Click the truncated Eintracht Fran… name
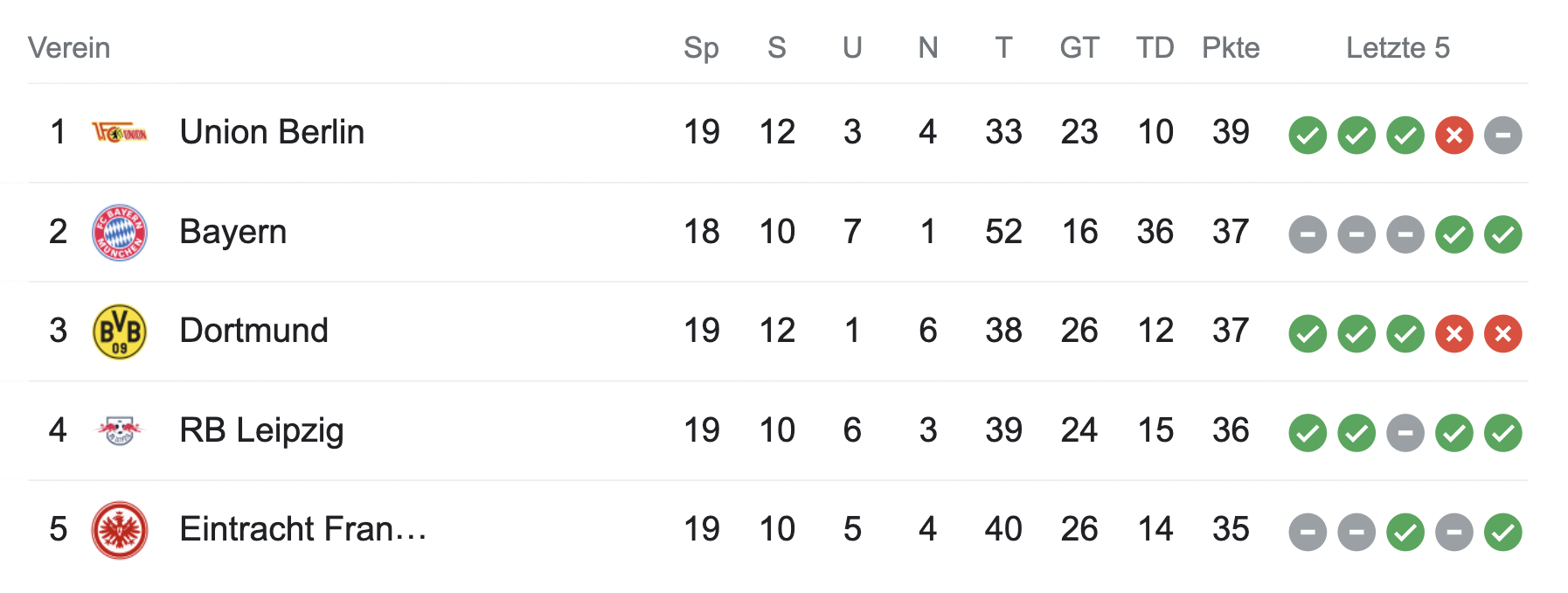 click(302, 529)
